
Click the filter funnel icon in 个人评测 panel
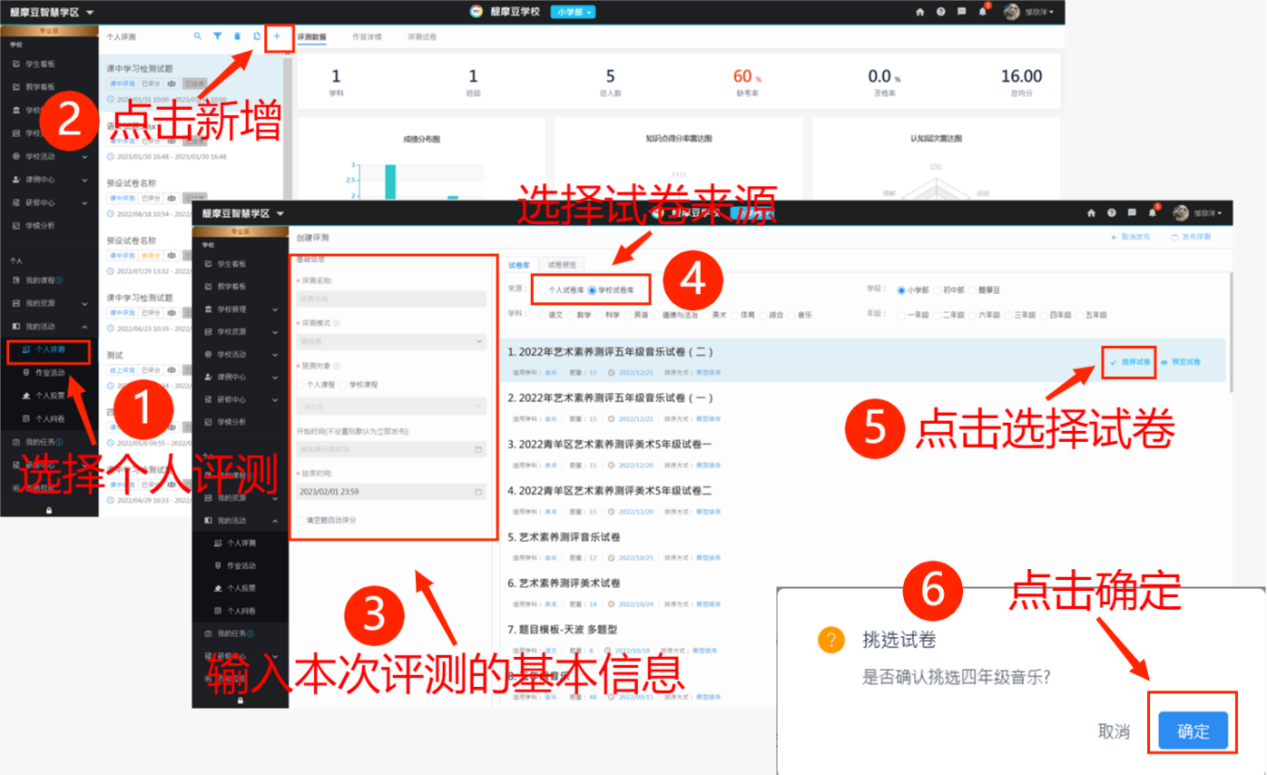(x=217, y=37)
